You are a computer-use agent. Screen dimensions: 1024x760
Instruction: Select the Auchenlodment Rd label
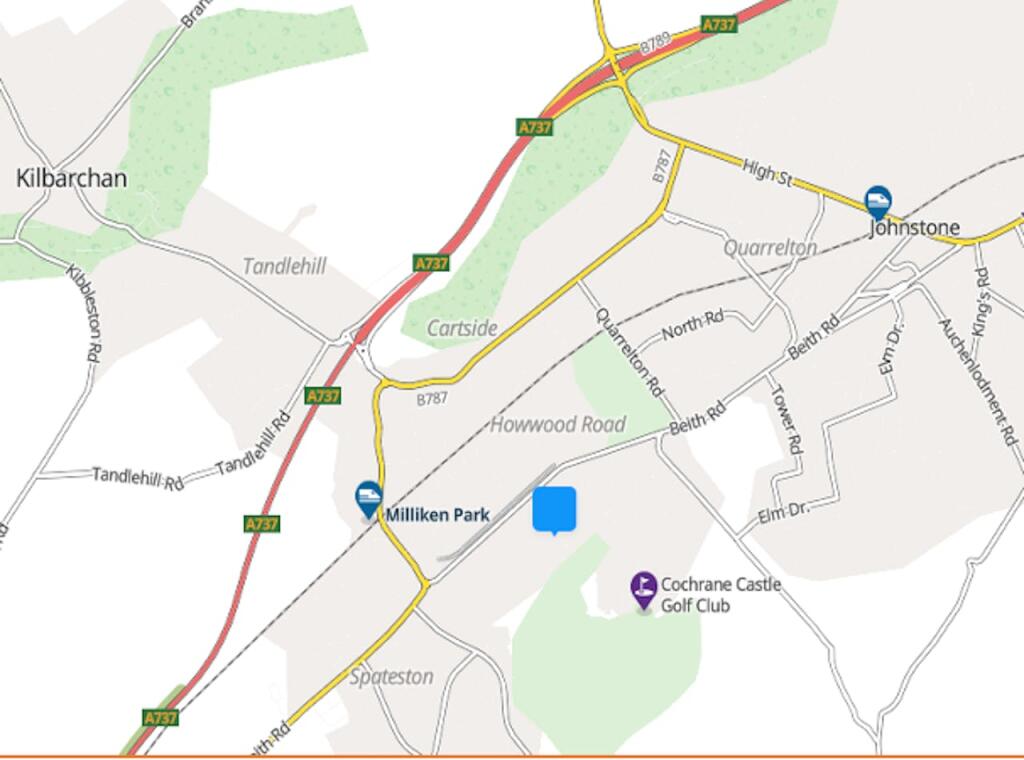pos(978,383)
